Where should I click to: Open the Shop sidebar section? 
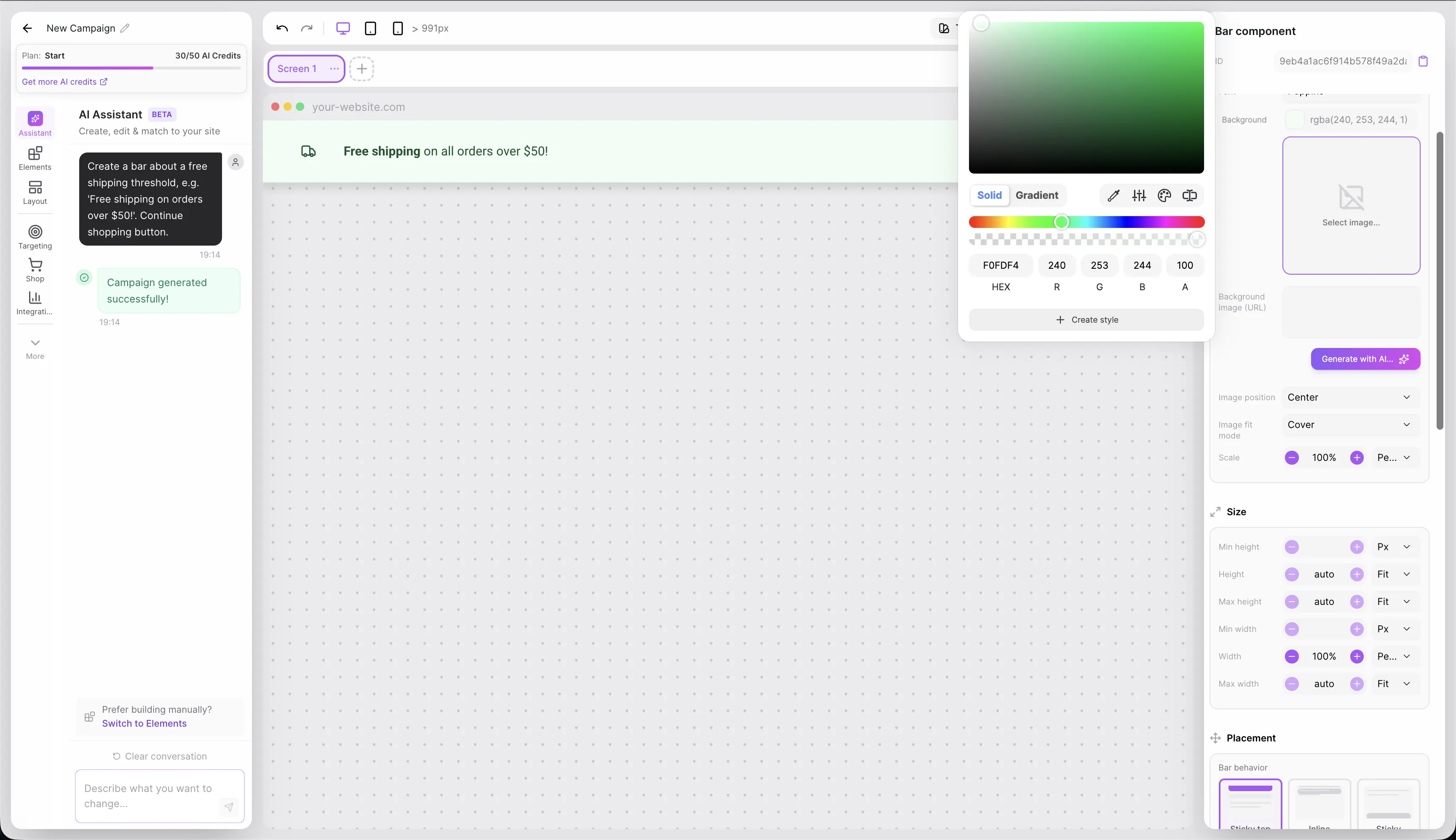point(35,270)
